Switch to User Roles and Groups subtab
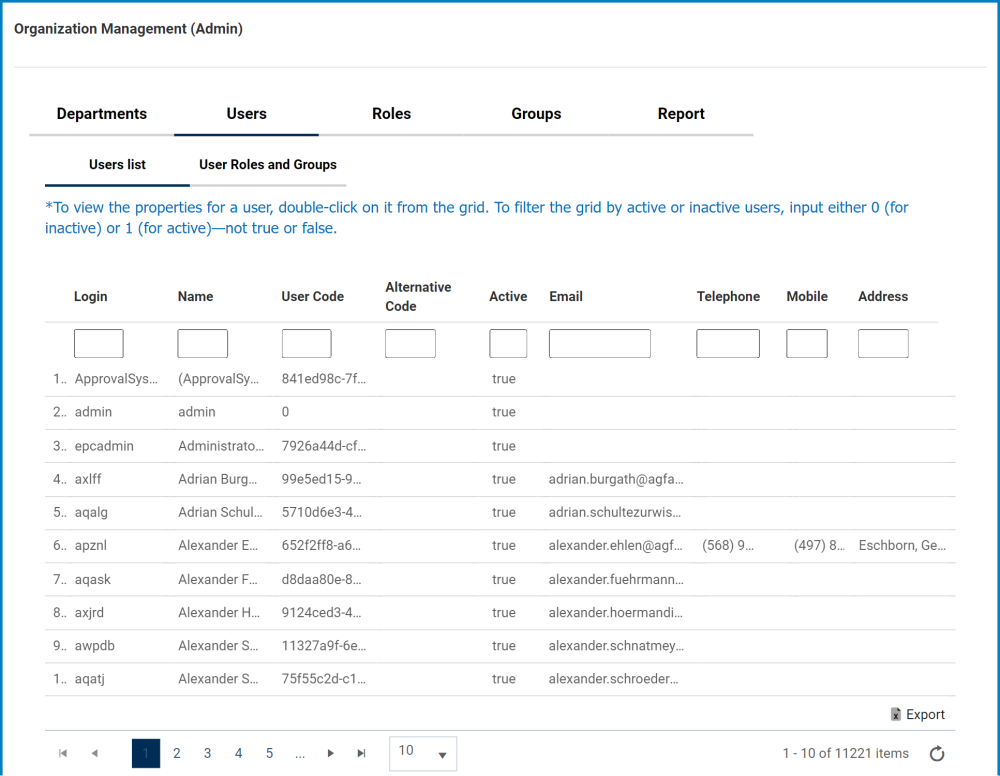 pyautogui.click(x=267, y=165)
